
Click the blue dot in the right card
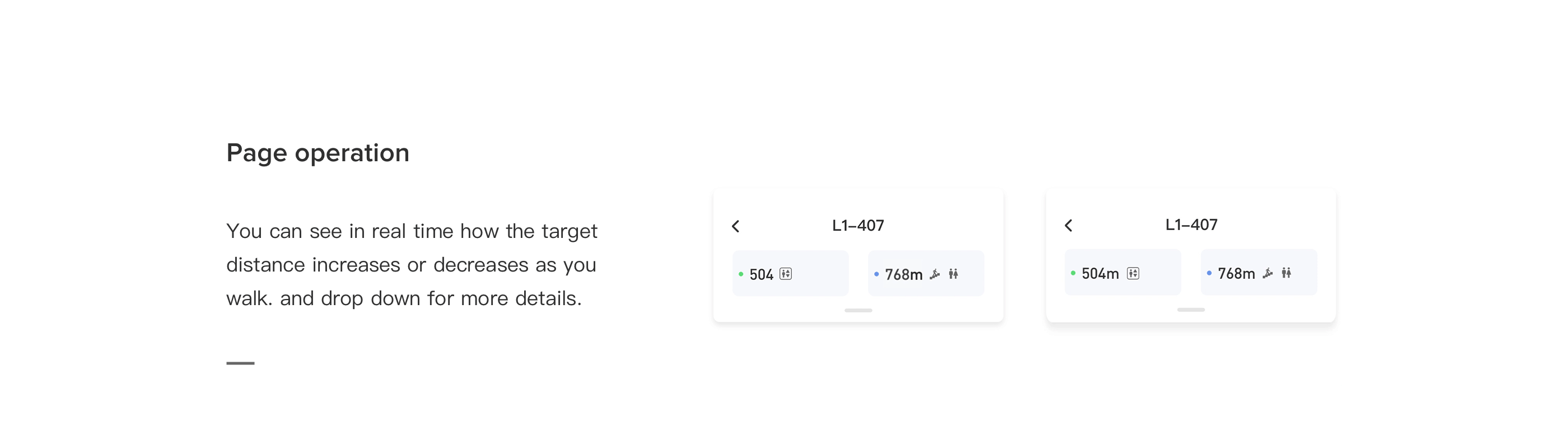pos(1210,273)
